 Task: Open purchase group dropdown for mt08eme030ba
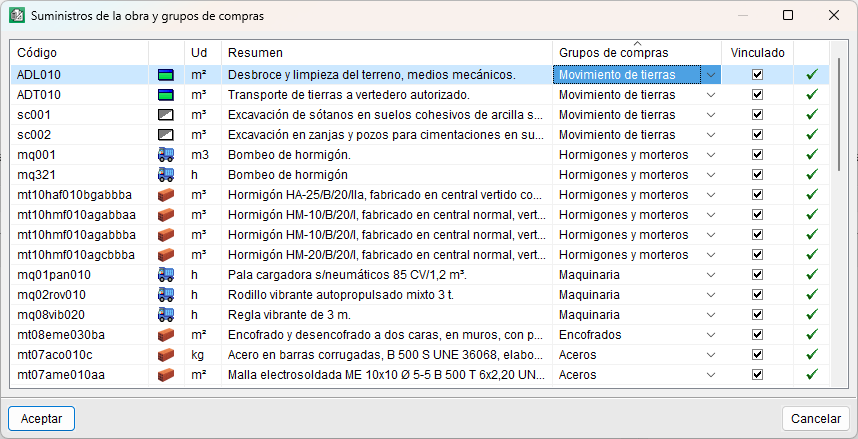pyautogui.click(x=711, y=335)
